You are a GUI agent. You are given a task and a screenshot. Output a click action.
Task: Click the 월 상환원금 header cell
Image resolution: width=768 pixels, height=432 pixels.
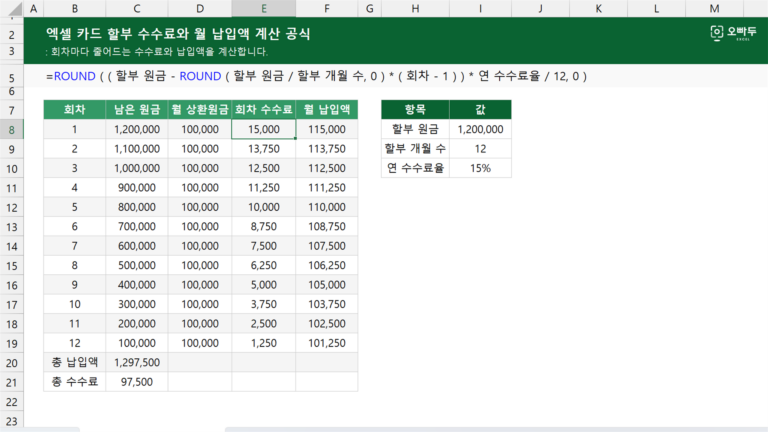point(200,110)
